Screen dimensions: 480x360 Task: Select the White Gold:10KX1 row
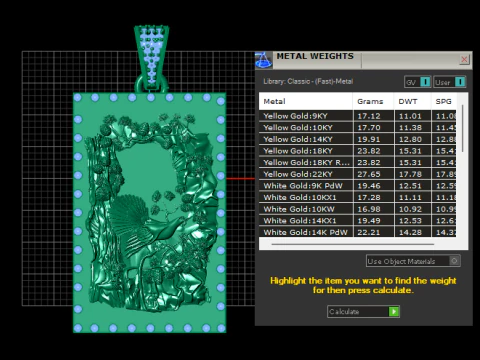(357, 197)
